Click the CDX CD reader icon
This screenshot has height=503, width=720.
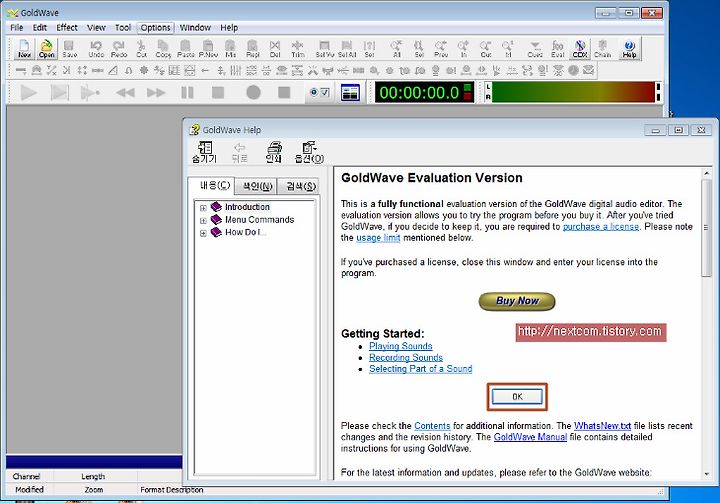pyautogui.click(x=580, y=48)
